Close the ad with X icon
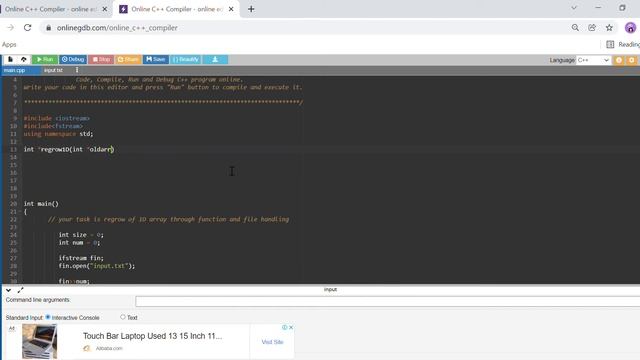Viewport: 640px width, 360px height. [291, 327]
